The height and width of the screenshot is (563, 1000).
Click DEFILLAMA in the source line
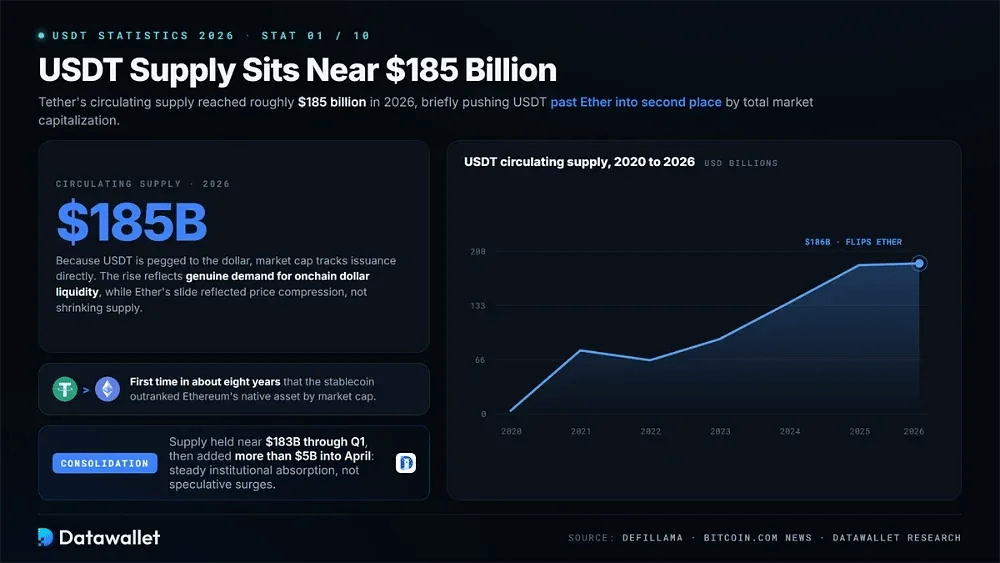pyautogui.click(x=652, y=538)
